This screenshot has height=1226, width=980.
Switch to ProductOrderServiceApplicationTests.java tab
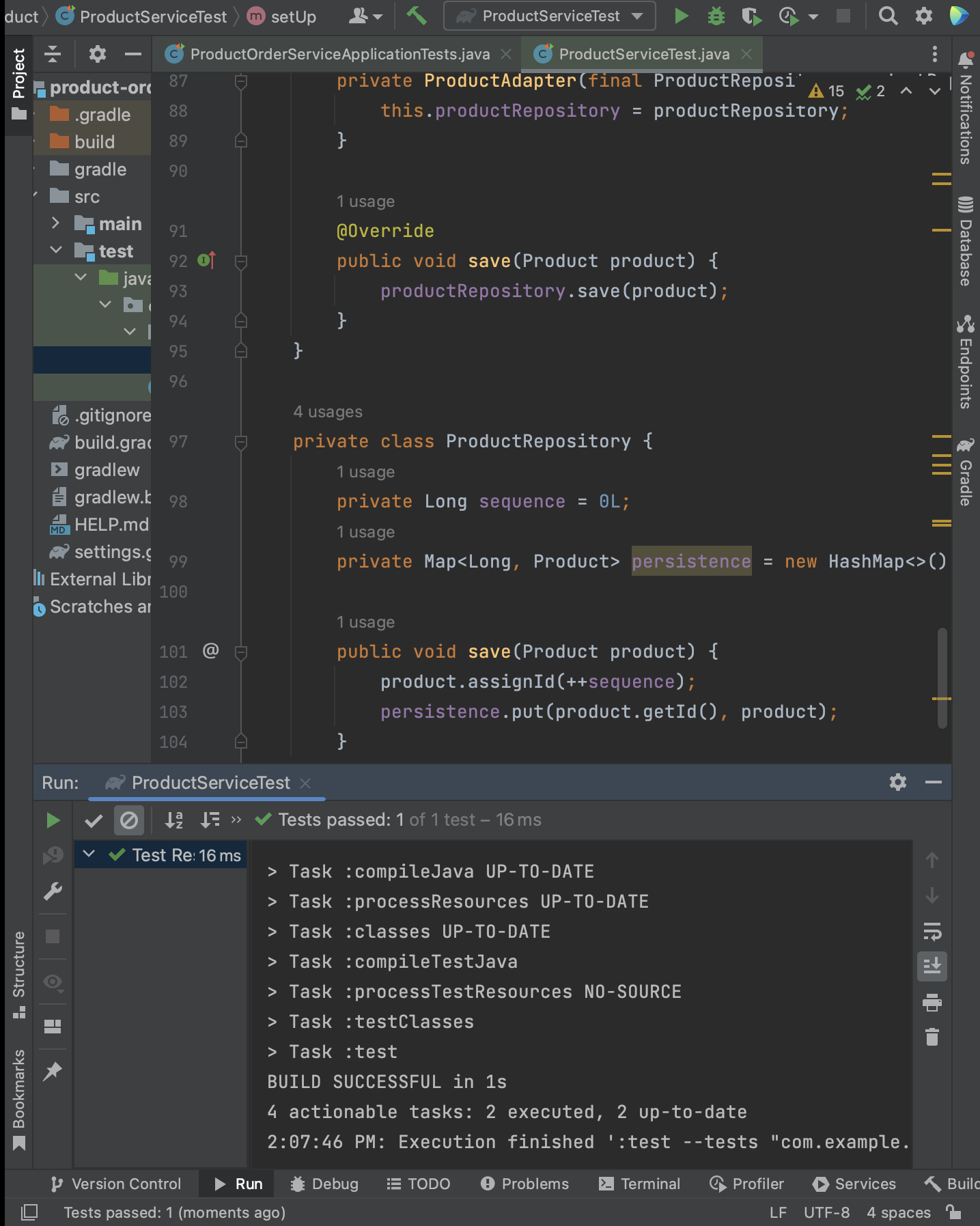pos(339,54)
